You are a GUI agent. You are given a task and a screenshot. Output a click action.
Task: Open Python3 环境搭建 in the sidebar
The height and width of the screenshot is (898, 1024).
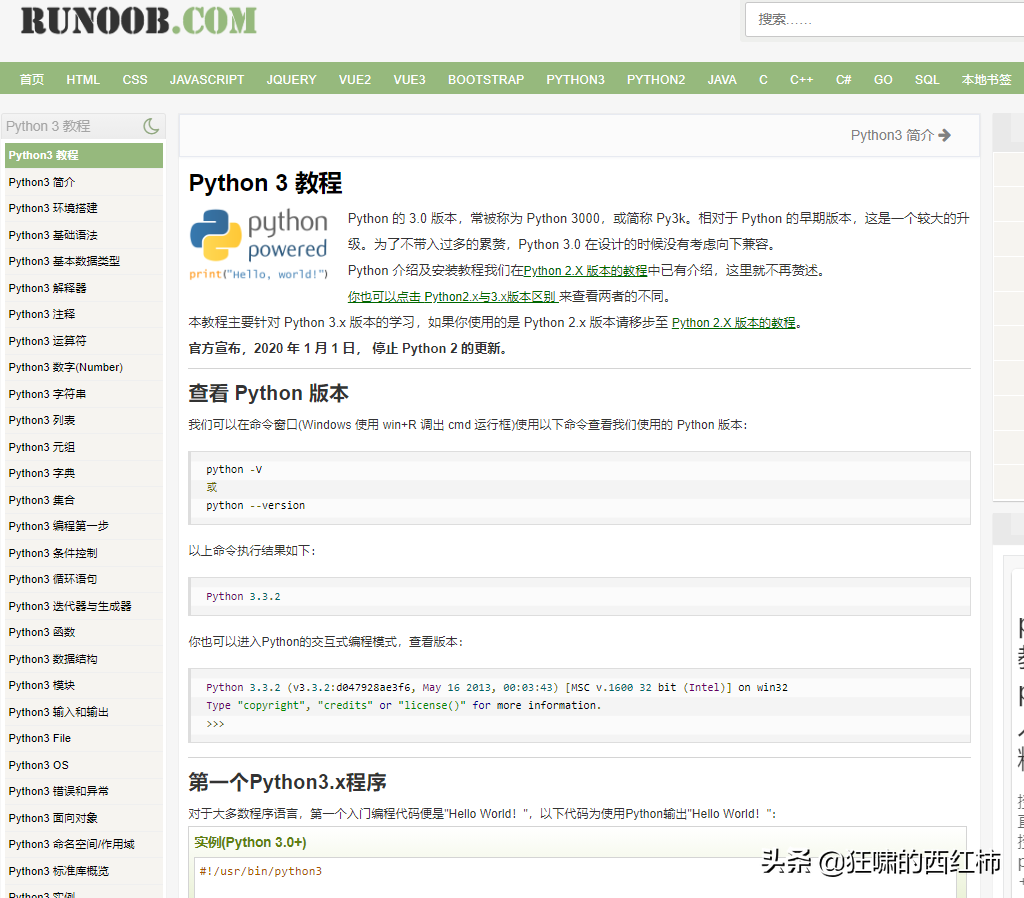tap(84, 208)
